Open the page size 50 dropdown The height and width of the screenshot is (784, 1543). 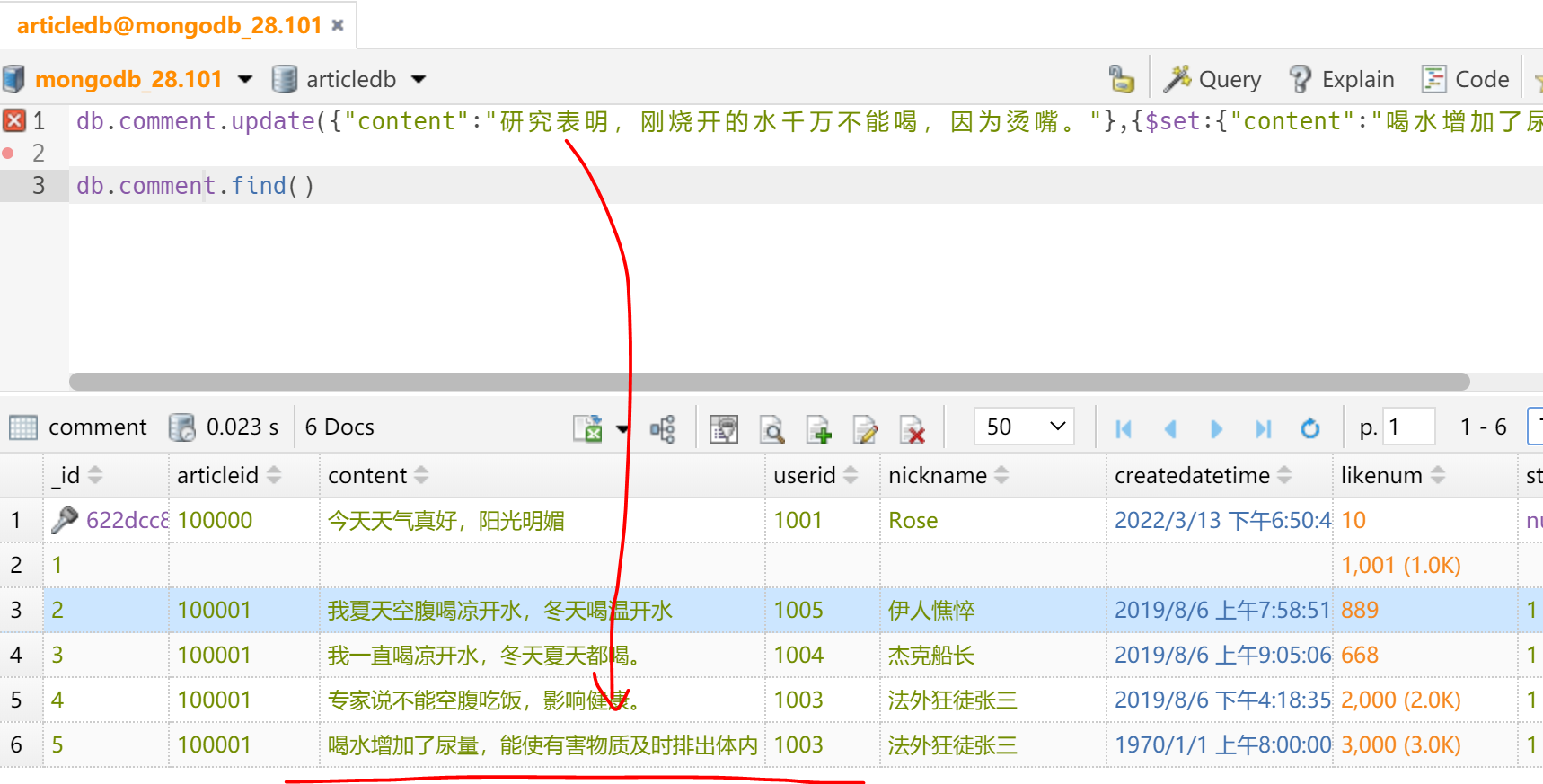pyautogui.click(x=1025, y=427)
